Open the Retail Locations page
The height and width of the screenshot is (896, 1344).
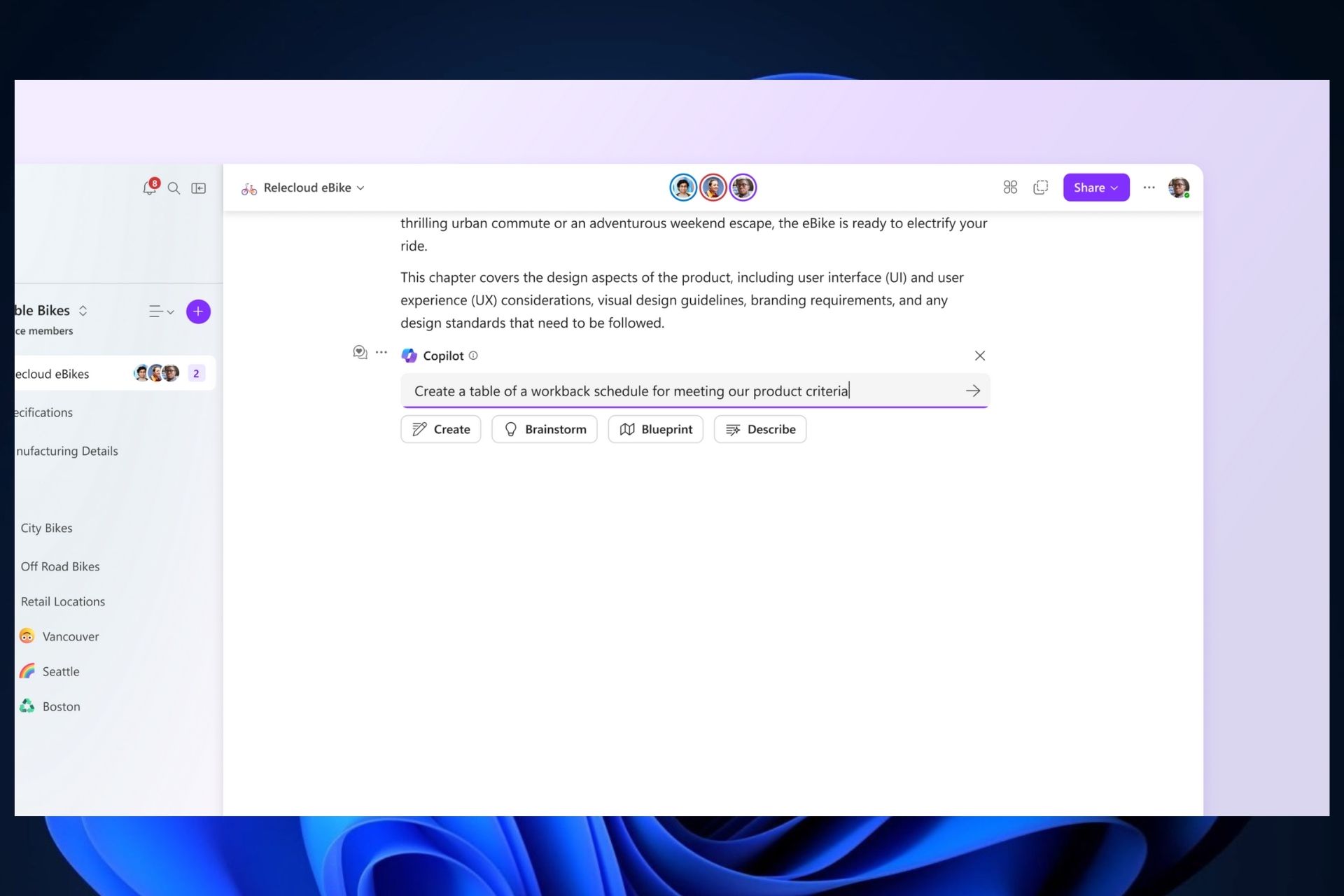63,601
